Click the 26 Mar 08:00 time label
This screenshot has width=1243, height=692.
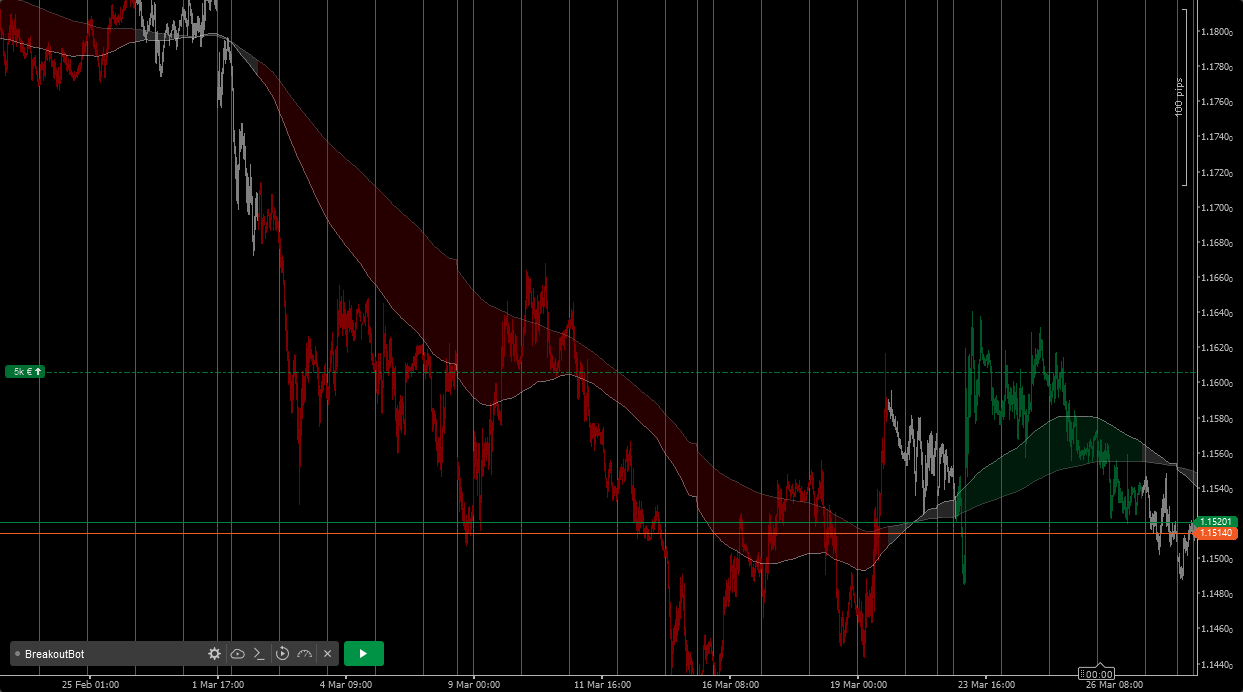click(1115, 685)
